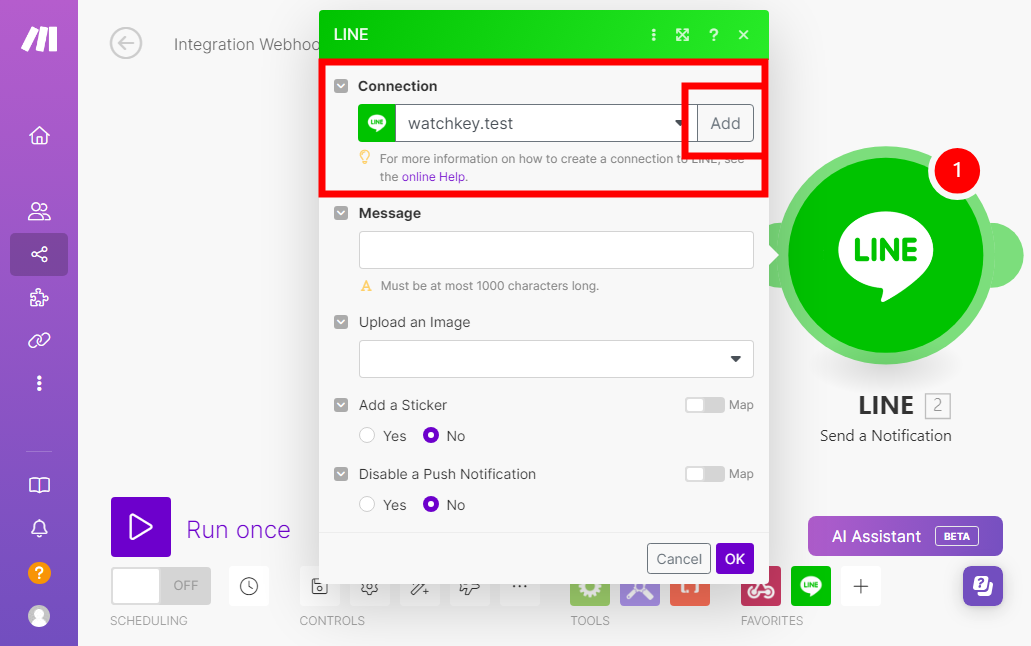Open help for the LINE module dialog
1031x646 pixels.
713,35
